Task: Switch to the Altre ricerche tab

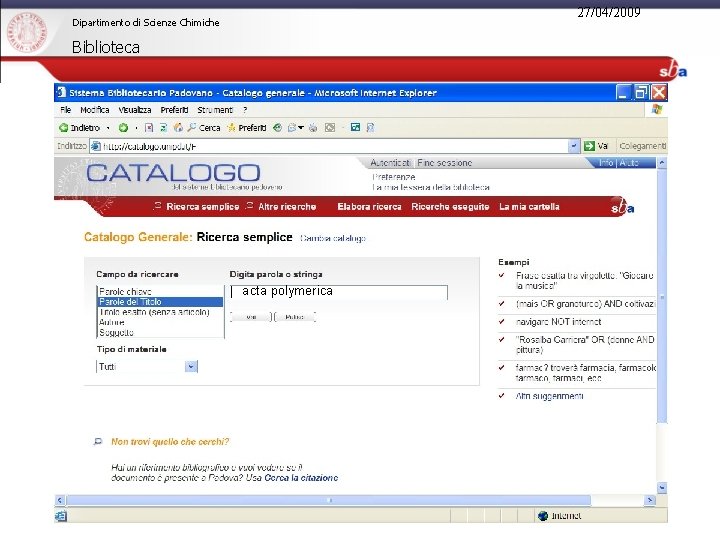Action: [x=287, y=207]
